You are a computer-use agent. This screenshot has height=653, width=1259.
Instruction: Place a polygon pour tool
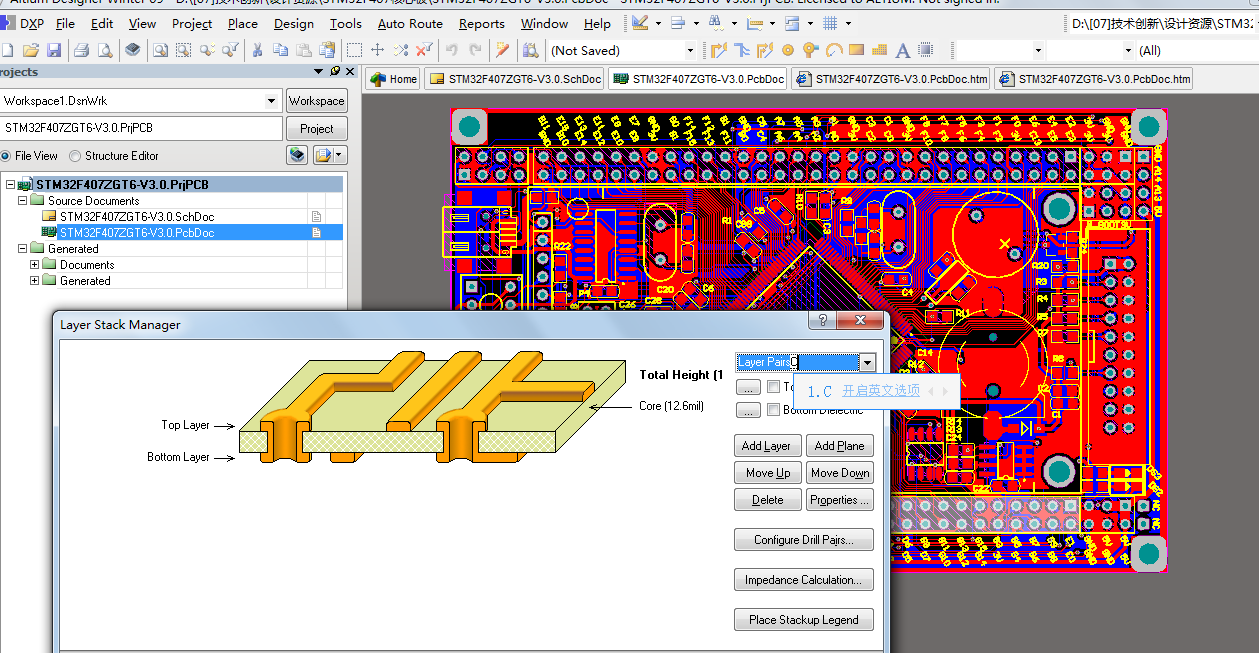point(880,50)
